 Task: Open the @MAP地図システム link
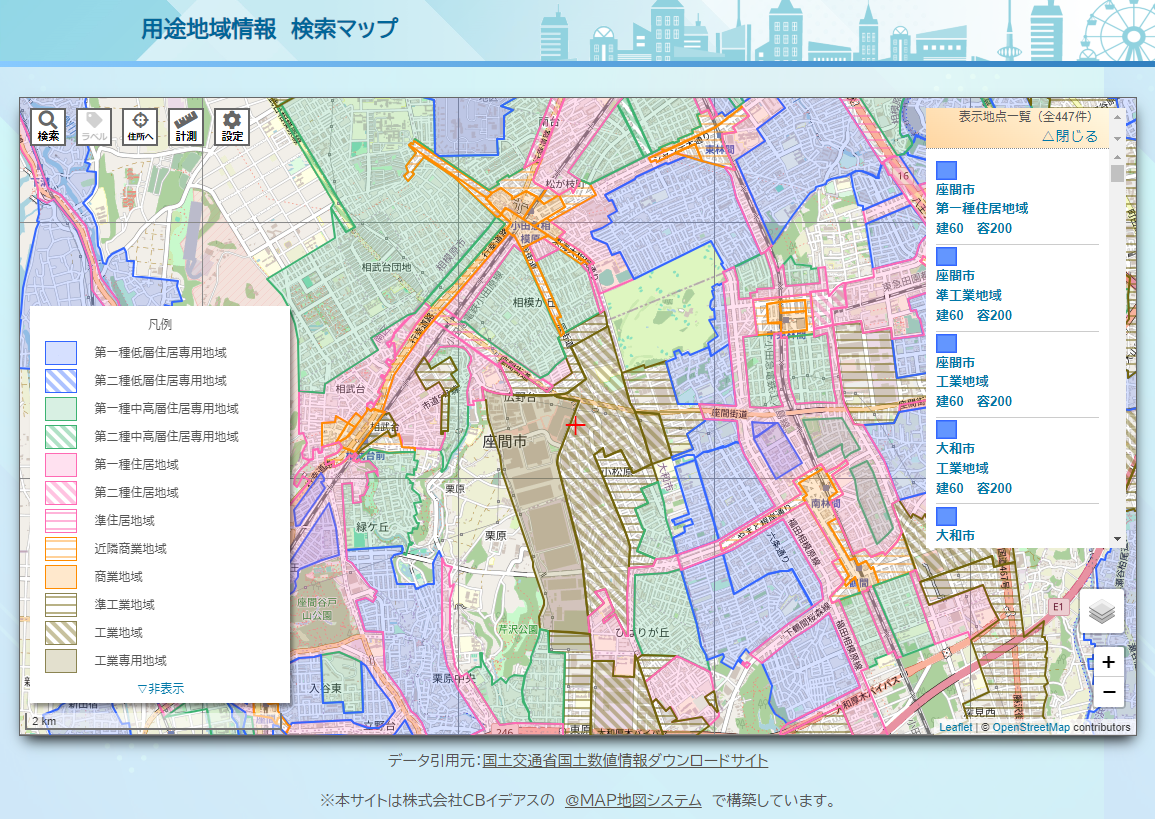632,800
